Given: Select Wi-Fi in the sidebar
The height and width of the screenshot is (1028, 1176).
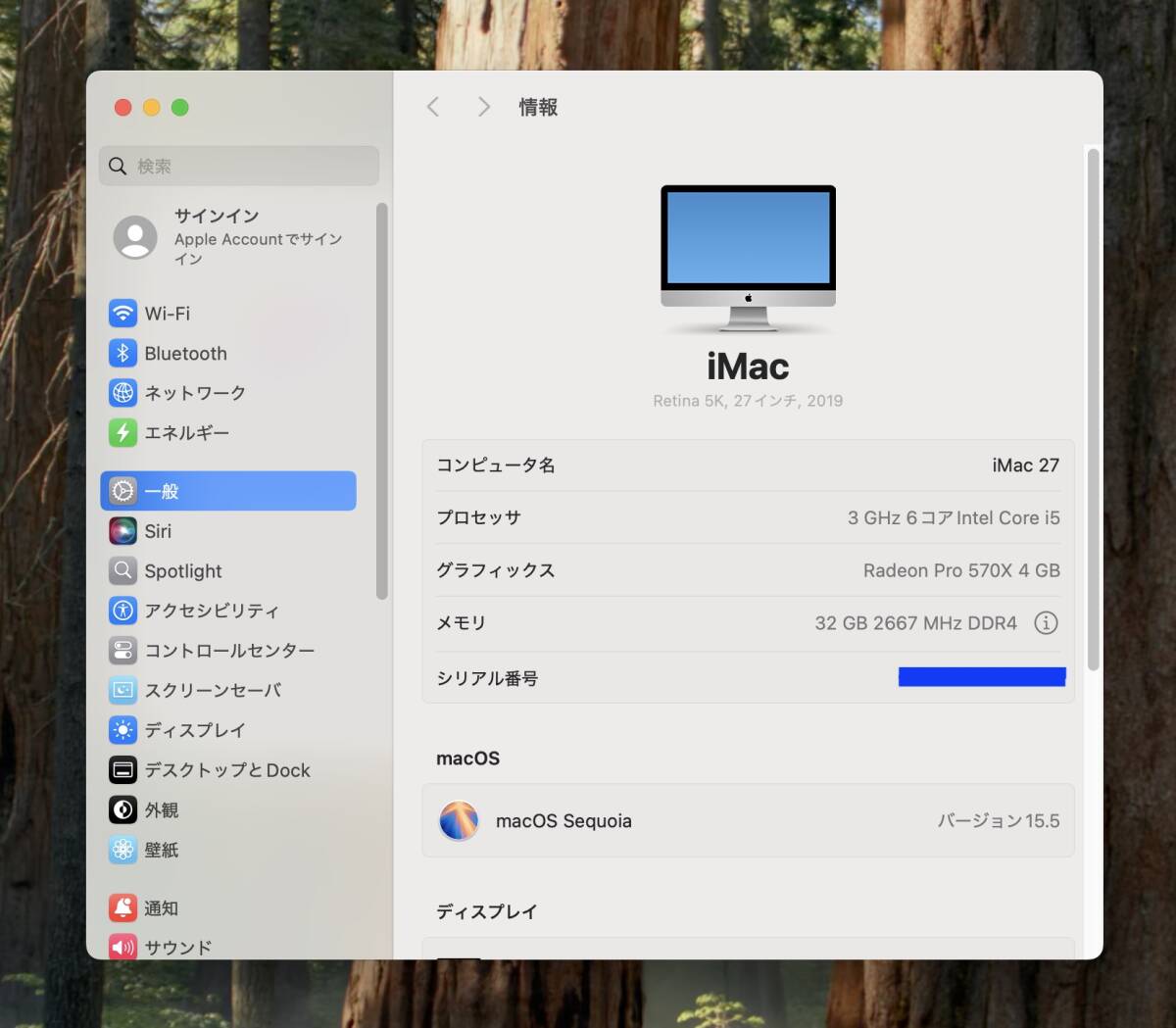Looking at the screenshot, I should coord(228,314).
